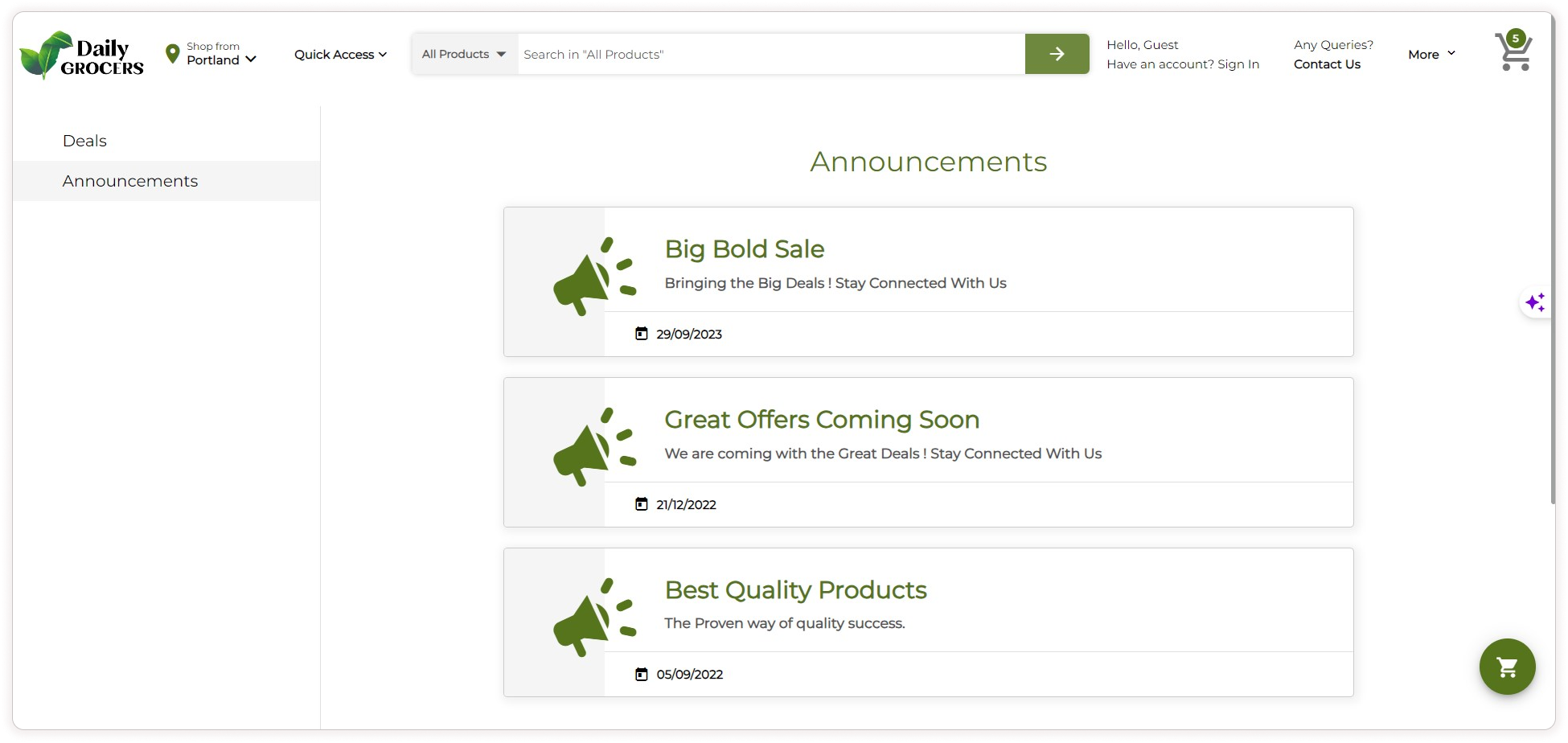
Task: Click the calendar icon next to 21/12/2022
Action: coord(641,504)
